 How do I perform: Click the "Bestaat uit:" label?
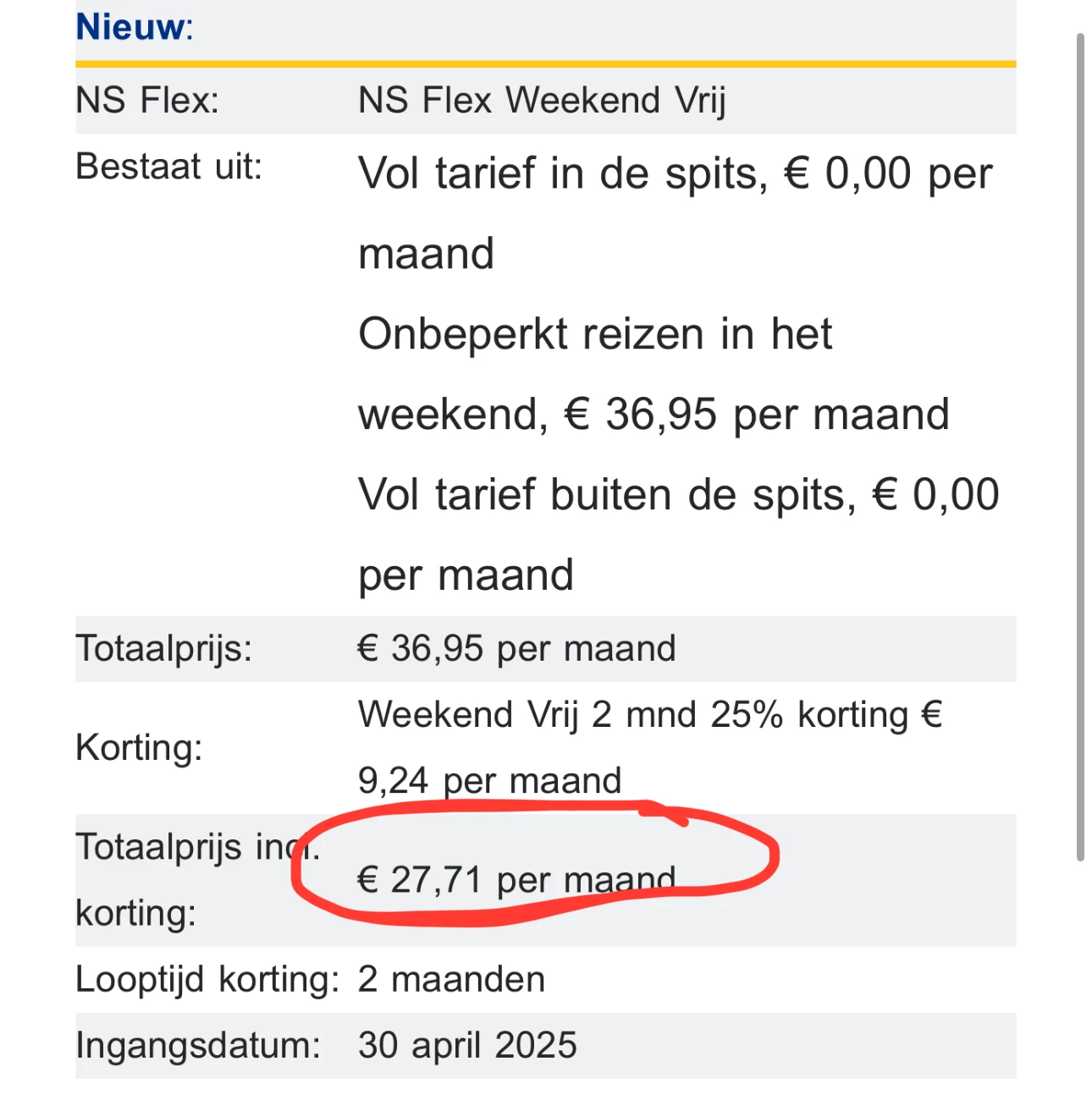[168, 167]
